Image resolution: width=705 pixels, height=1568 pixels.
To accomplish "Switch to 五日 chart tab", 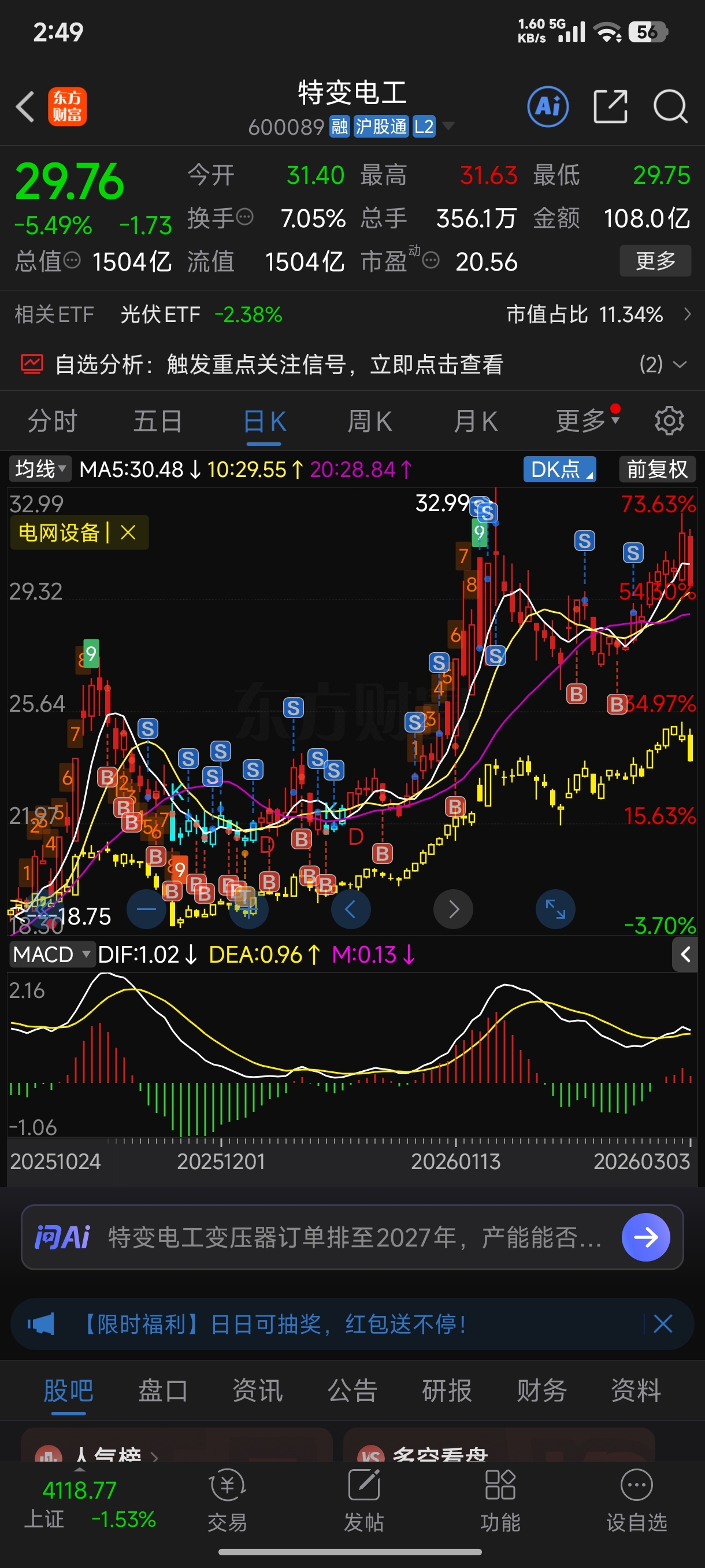I will (158, 421).
